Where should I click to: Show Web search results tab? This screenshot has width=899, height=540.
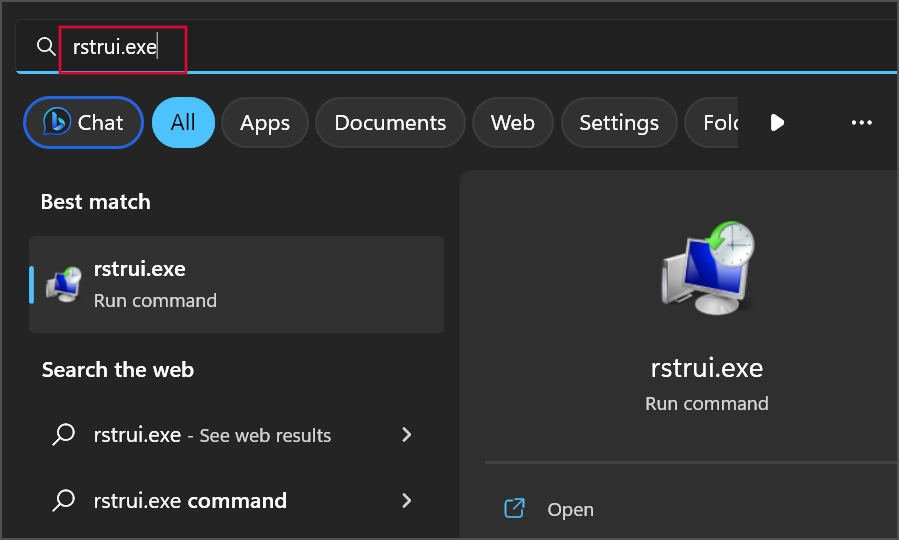pyautogui.click(x=512, y=123)
